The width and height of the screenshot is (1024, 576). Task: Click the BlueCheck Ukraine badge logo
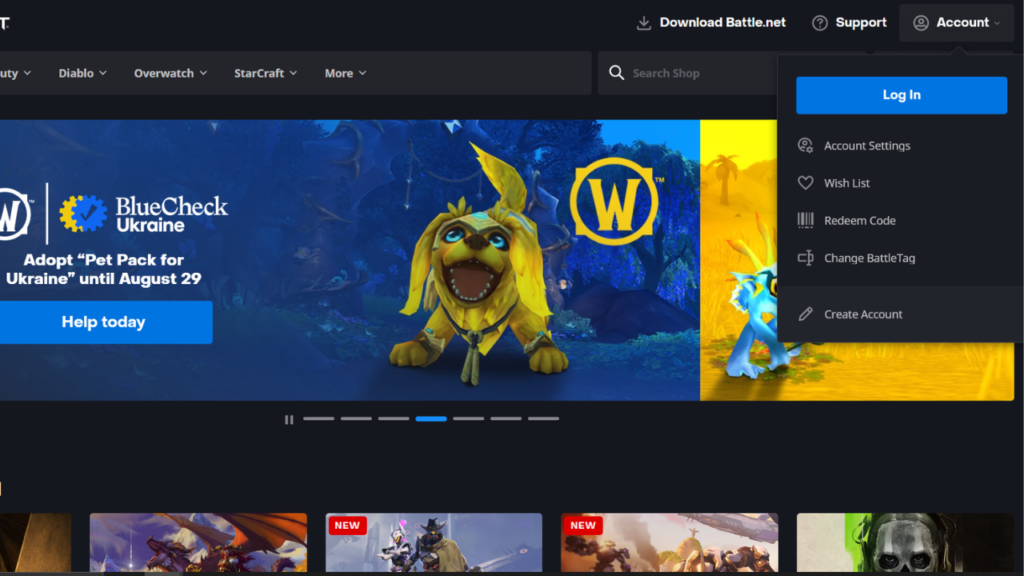click(83, 214)
